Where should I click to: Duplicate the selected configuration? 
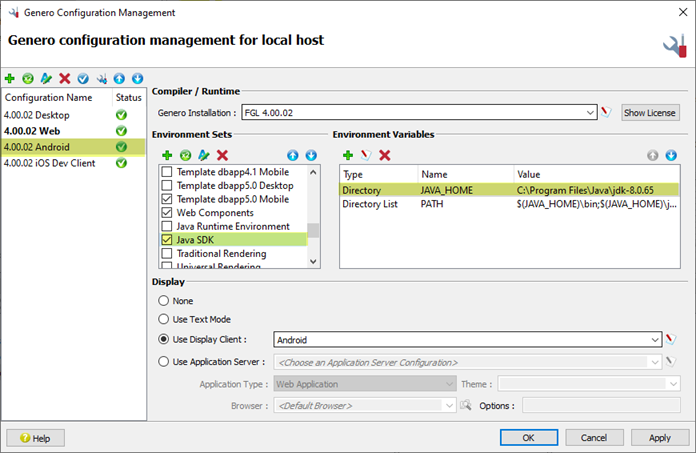click(28, 79)
